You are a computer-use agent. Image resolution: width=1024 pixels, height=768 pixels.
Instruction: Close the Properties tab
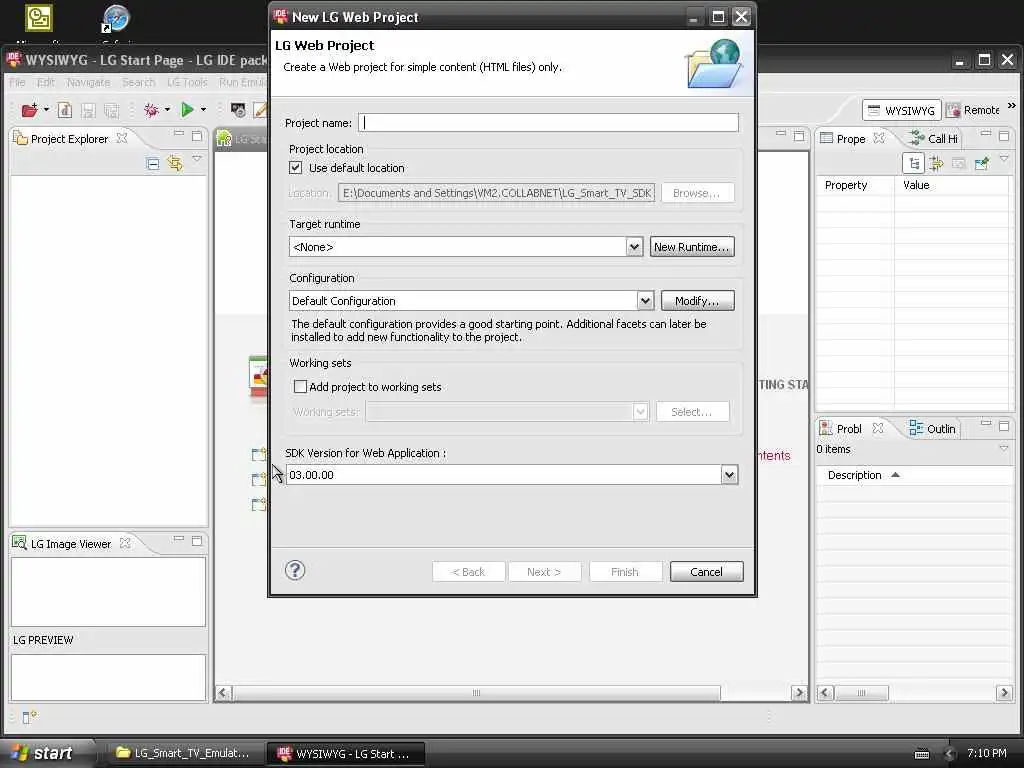[879, 138]
